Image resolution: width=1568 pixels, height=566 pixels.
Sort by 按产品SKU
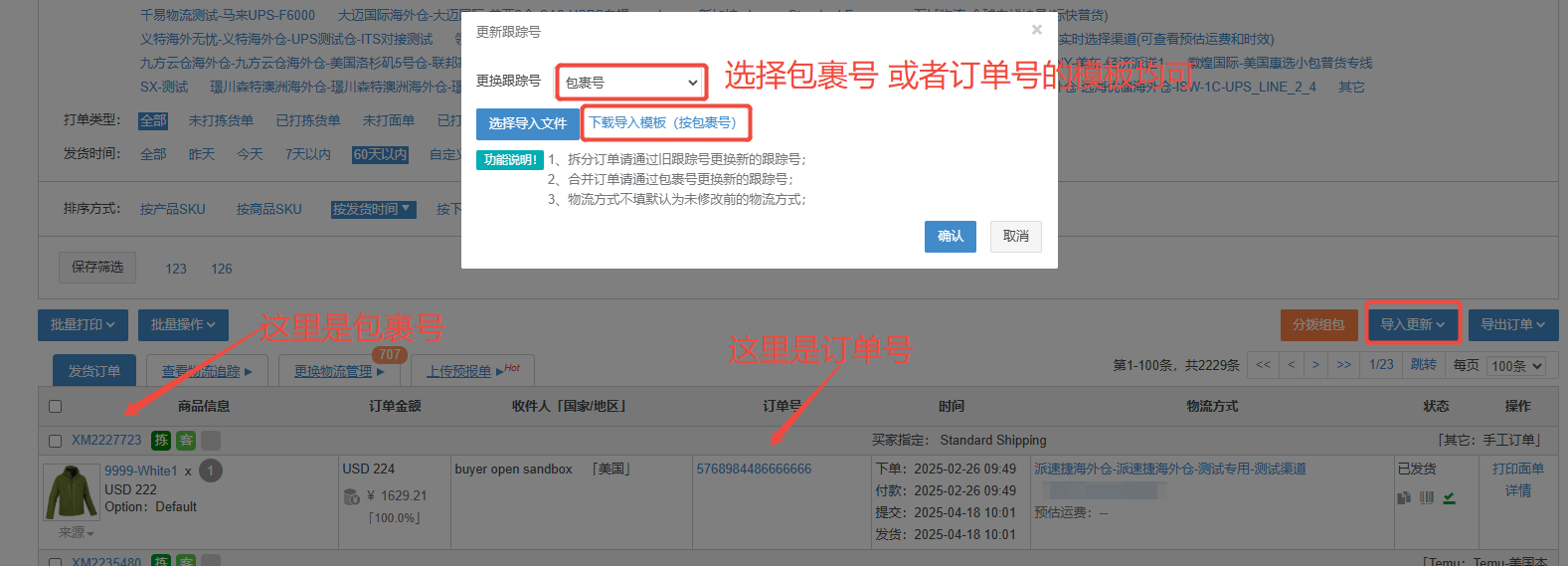pyautogui.click(x=172, y=209)
